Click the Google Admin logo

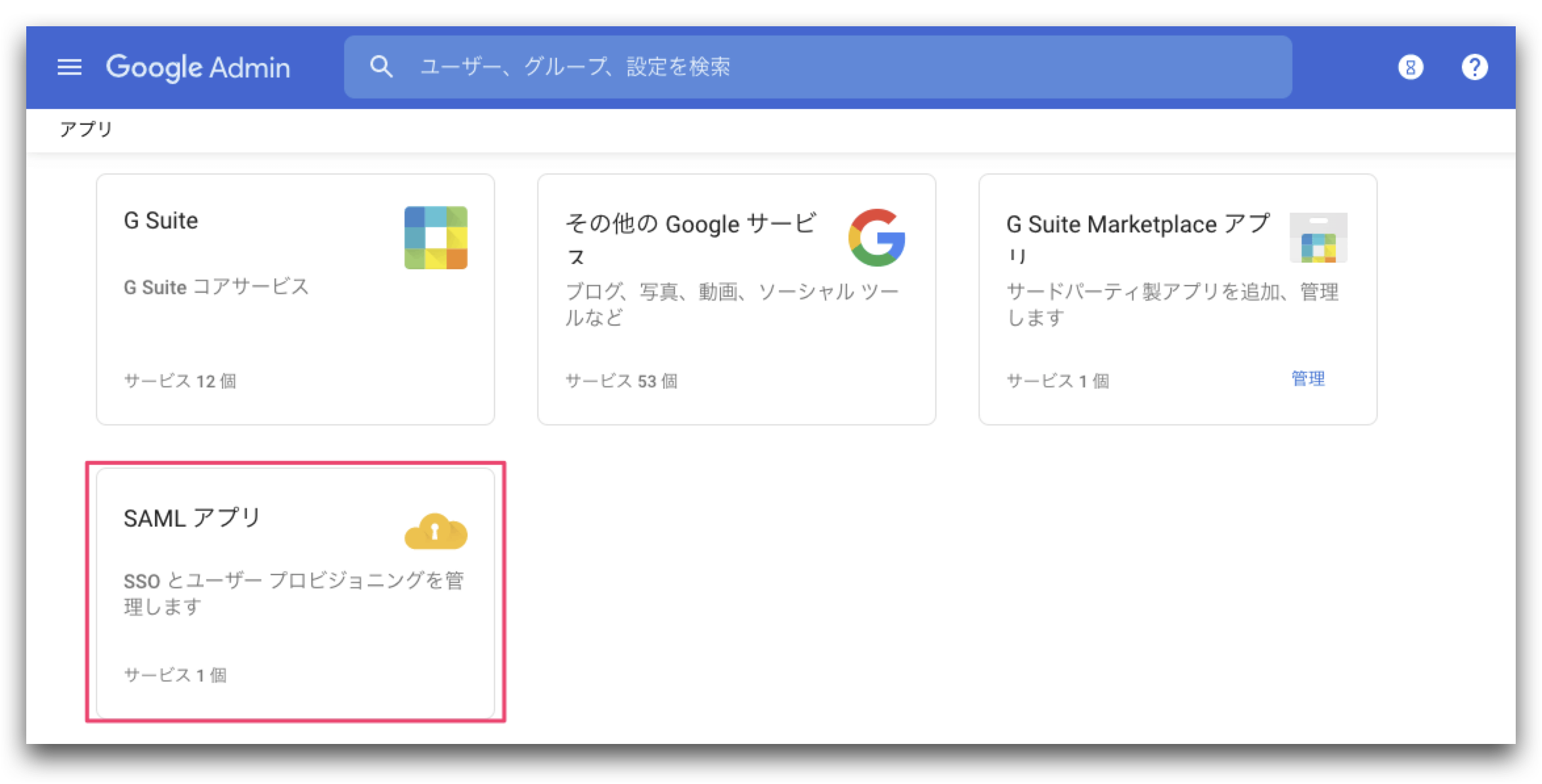click(x=198, y=68)
